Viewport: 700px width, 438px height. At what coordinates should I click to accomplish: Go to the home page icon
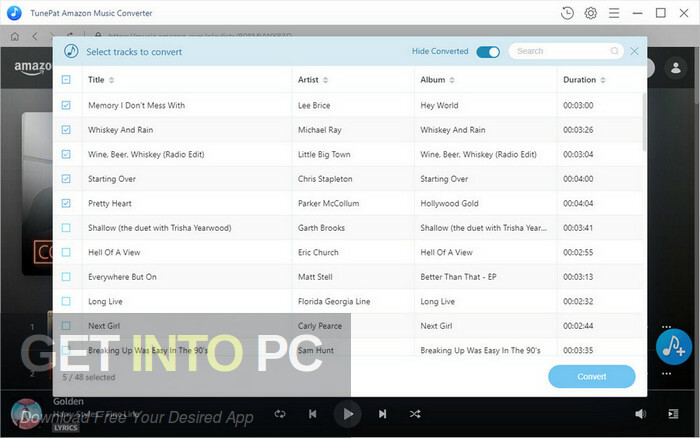(15, 36)
